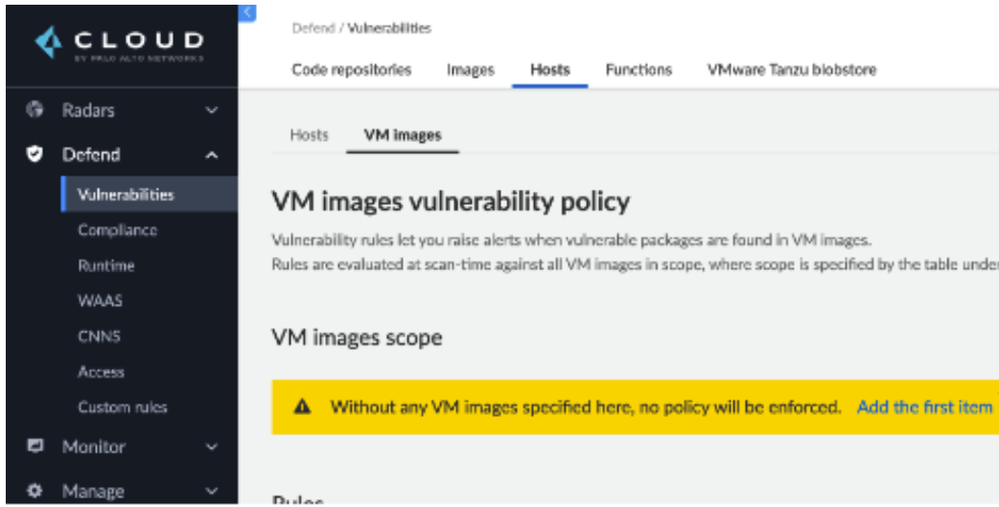Collapse the Defend section chevron
This screenshot has width=999, height=507.
tap(211, 155)
